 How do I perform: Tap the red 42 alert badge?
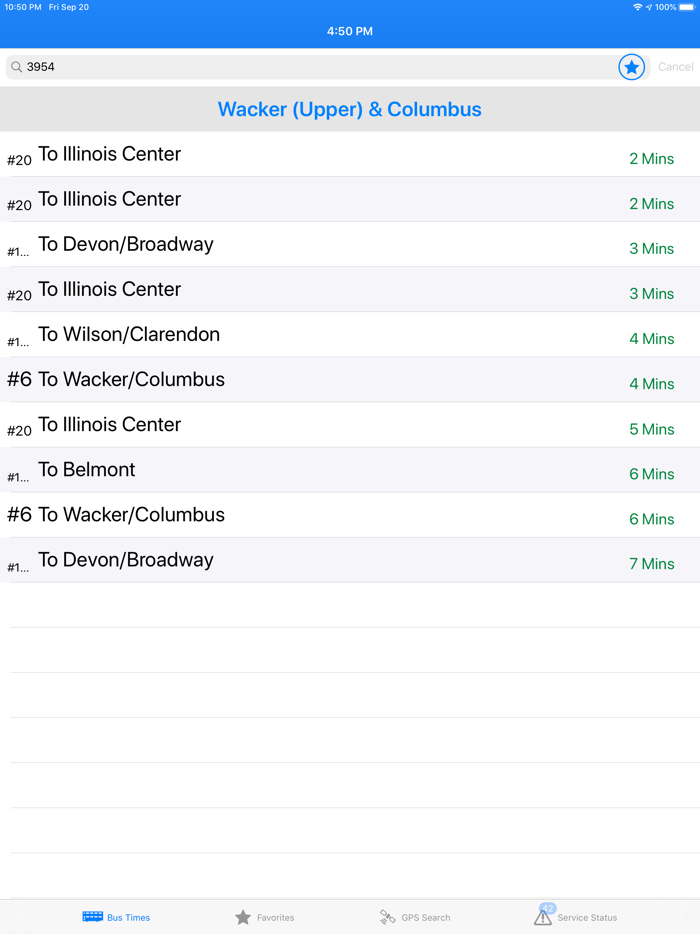[x=548, y=908]
